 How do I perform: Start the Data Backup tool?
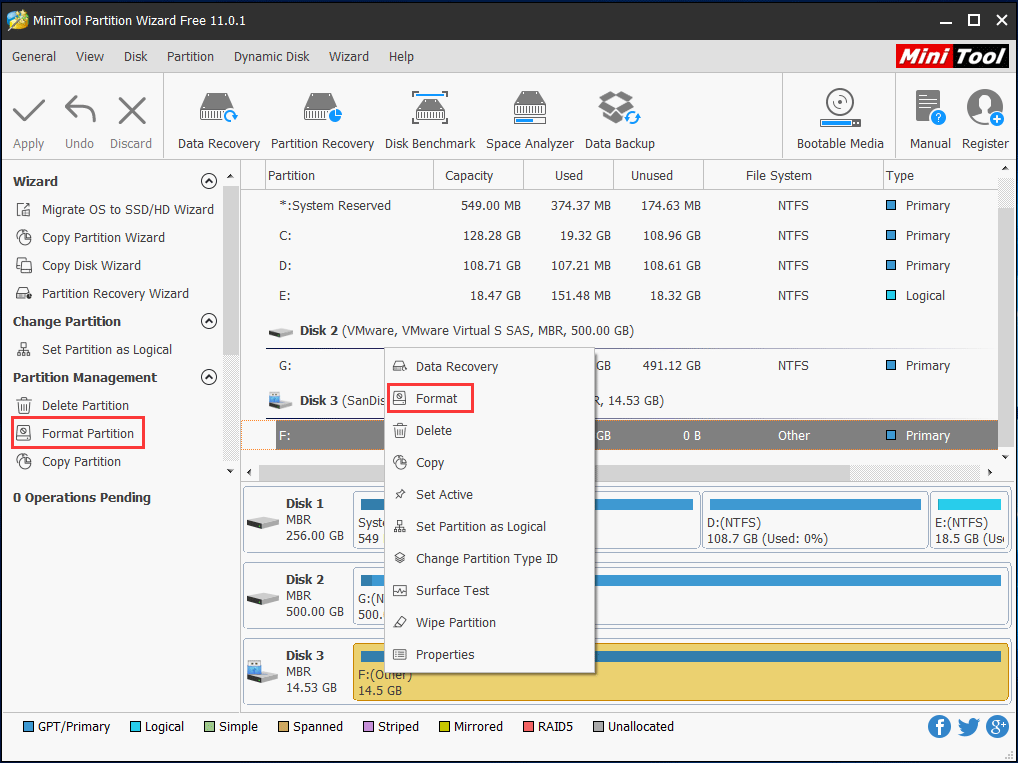(619, 115)
